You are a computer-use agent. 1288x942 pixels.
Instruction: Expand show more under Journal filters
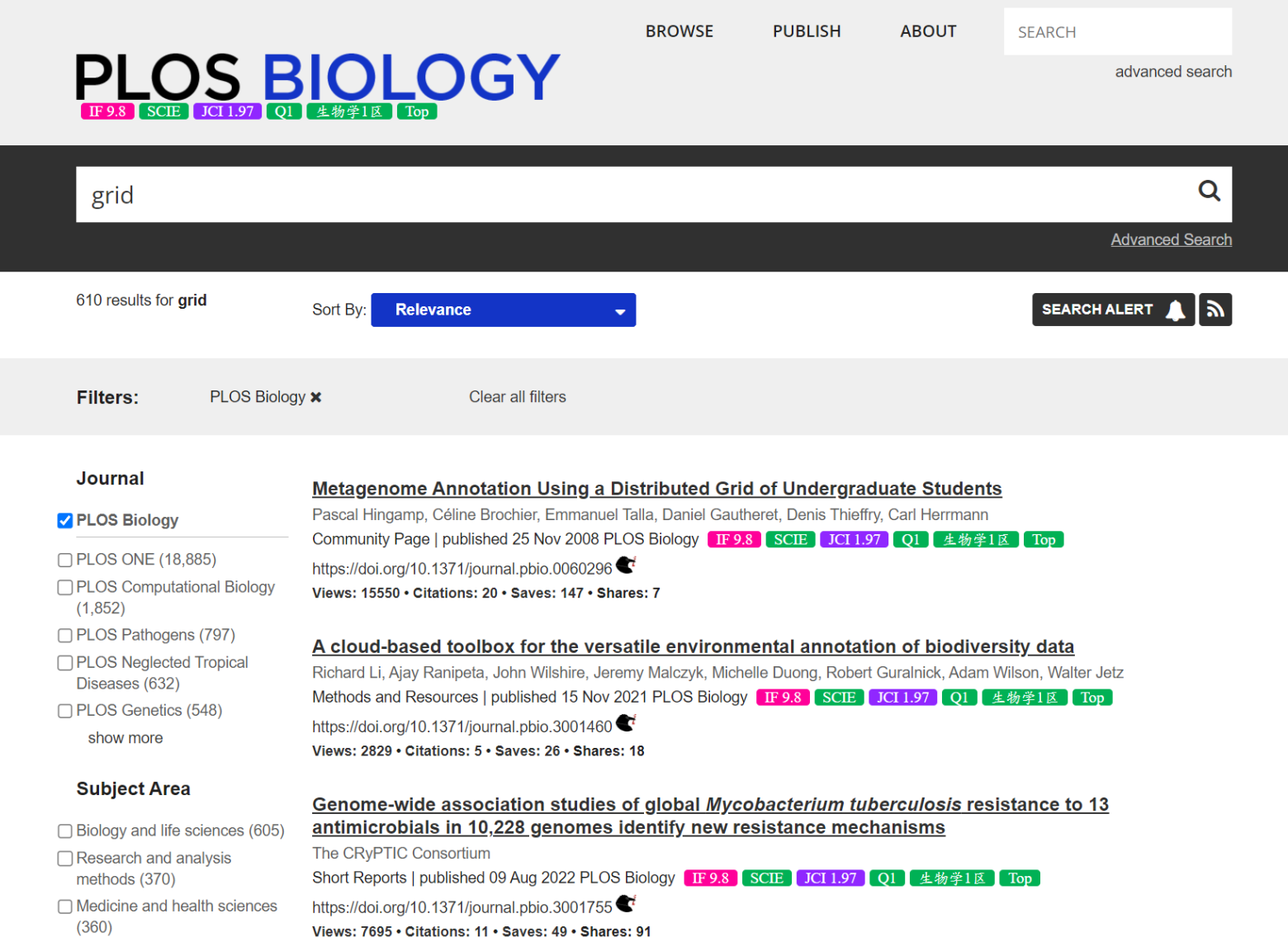[x=125, y=737]
